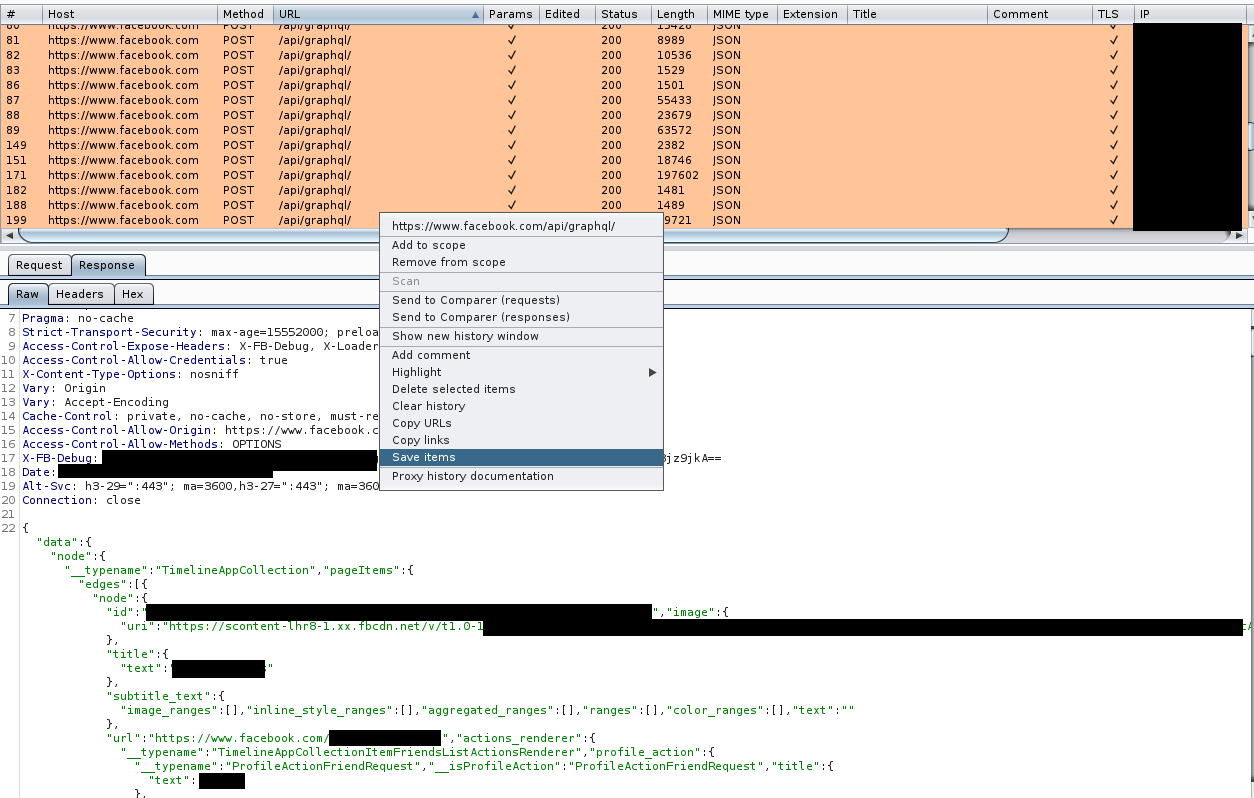The height and width of the screenshot is (798, 1254).
Task: Click the facebook graphql URL menu header
Action: click(x=521, y=226)
